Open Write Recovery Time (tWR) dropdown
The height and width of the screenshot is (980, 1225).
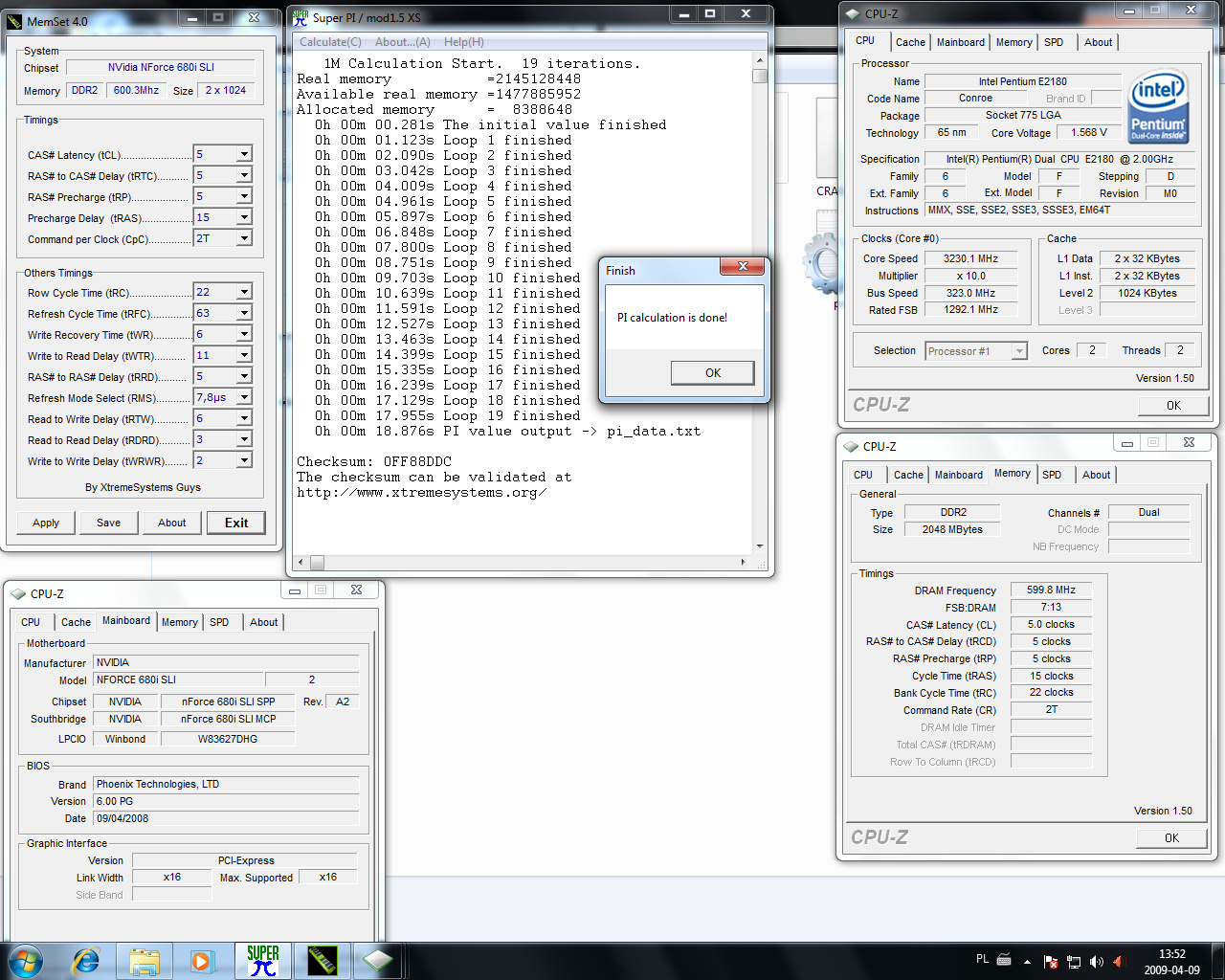pyautogui.click(x=244, y=334)
